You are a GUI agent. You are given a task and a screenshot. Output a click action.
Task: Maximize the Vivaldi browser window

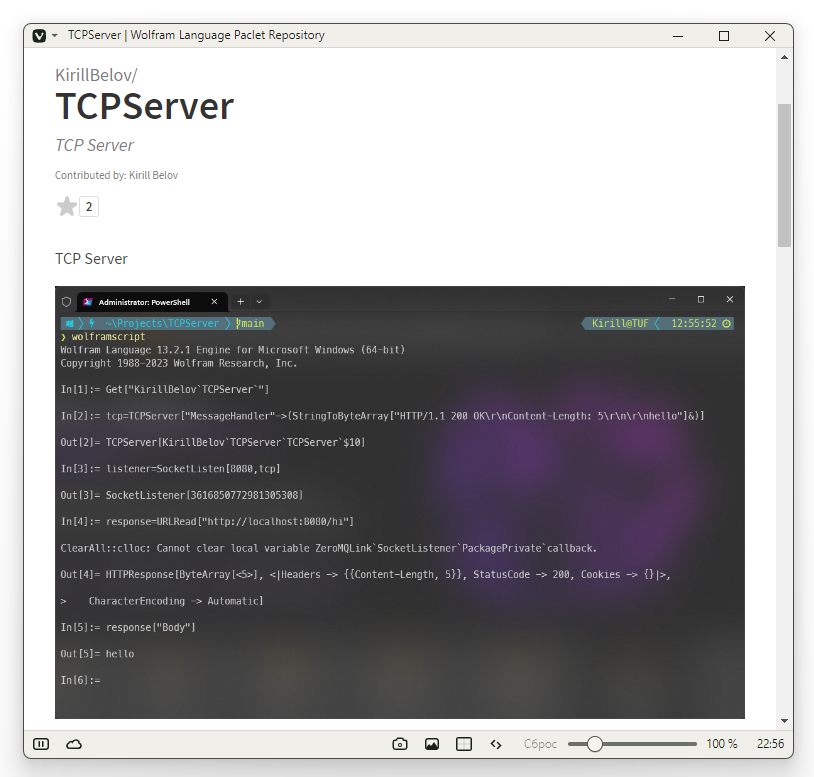724,36
